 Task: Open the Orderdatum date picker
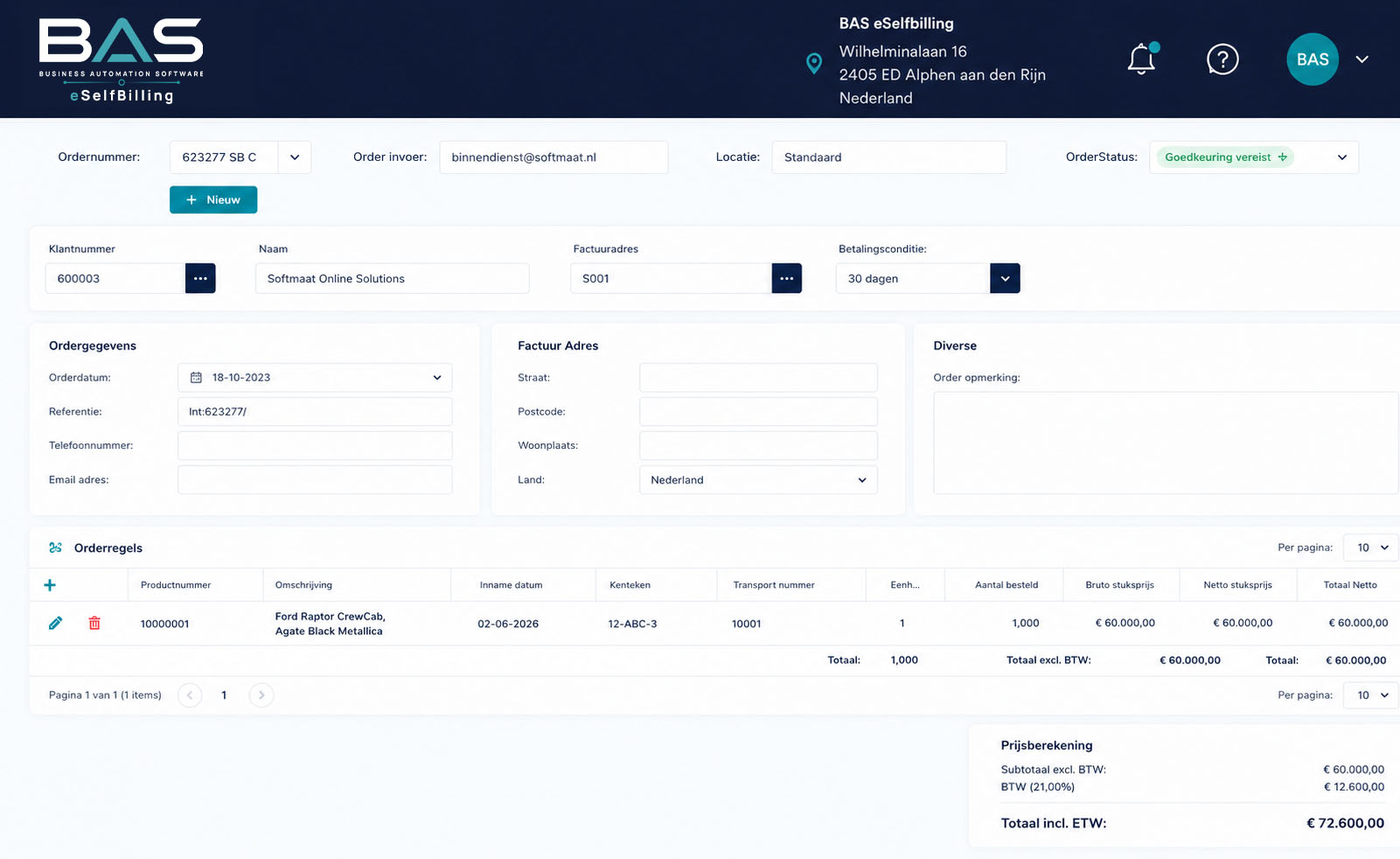click(315, 378)
